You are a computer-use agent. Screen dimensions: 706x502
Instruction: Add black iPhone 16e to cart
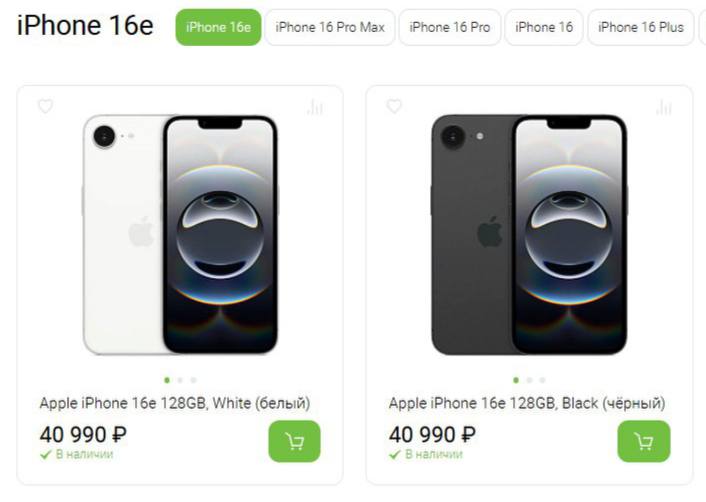(644, 441)
